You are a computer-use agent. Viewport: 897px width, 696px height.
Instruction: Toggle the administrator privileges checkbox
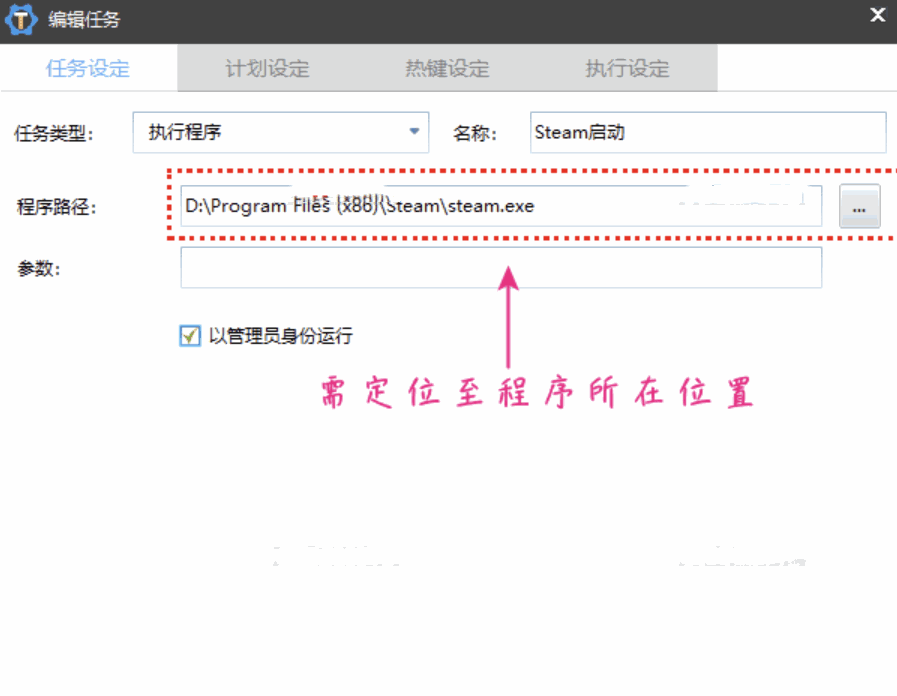(189, 336)
